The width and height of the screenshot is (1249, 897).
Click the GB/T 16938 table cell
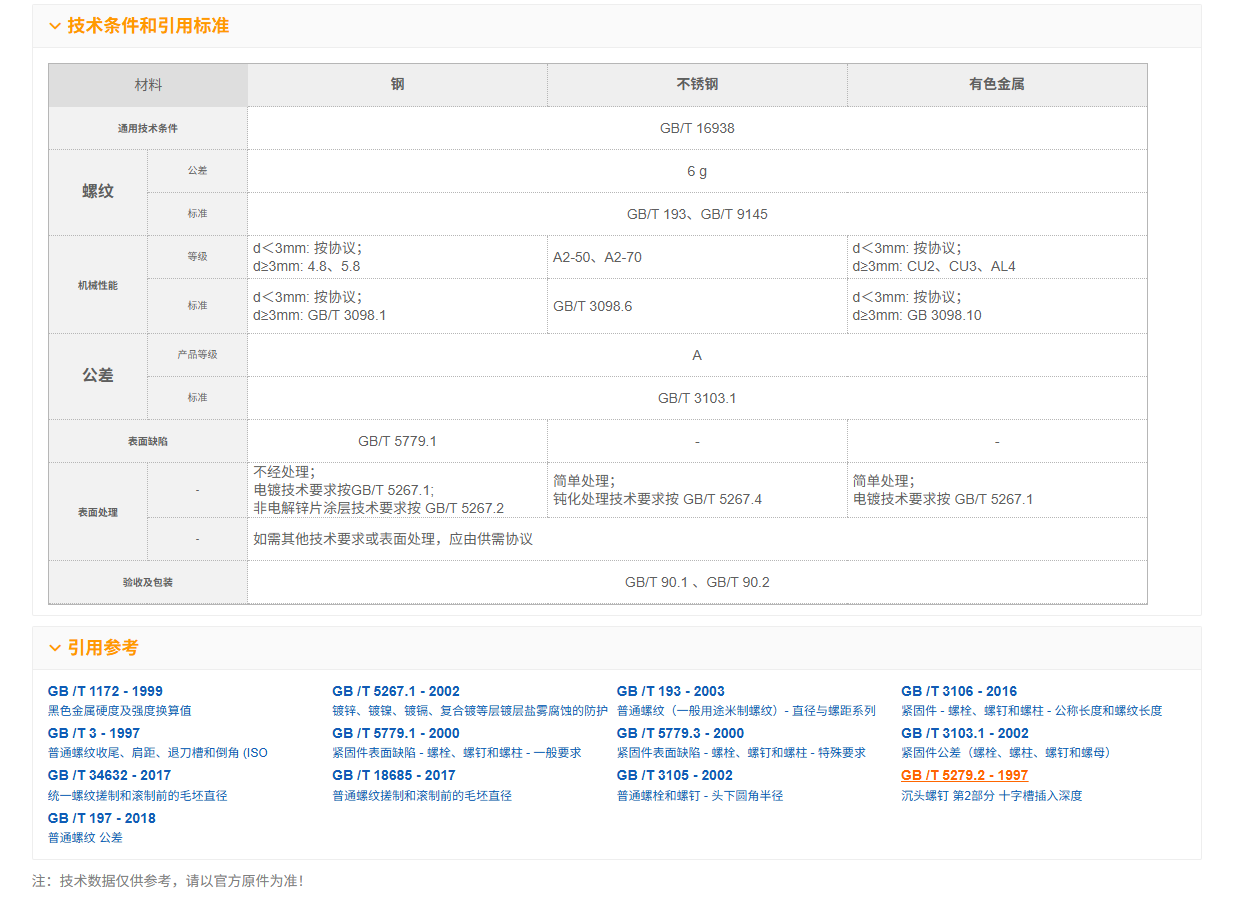[697, 128]
